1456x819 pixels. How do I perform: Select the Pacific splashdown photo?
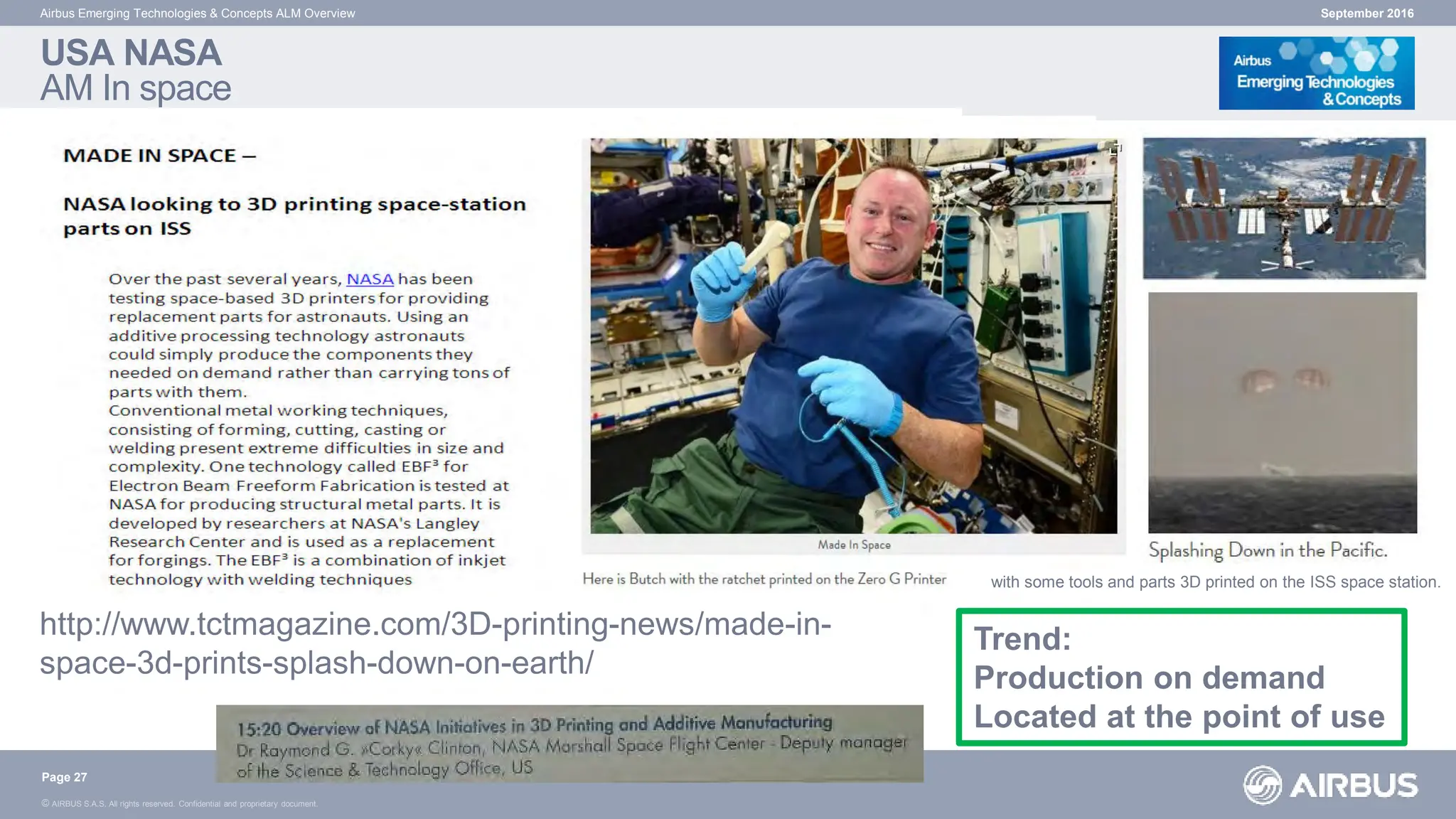coord(1283,412)
